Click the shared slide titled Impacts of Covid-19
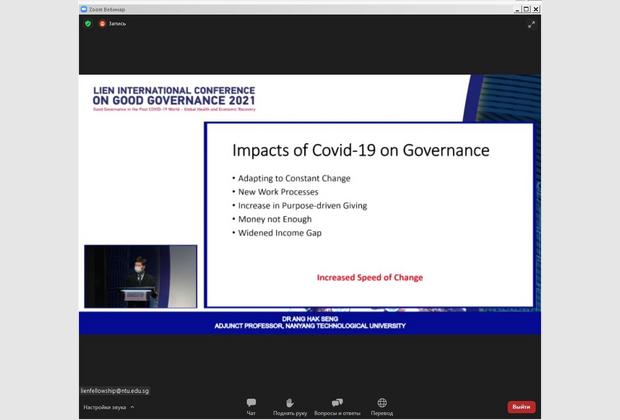The height and width of the screenshot is (420, 620). tap(368, 214)
